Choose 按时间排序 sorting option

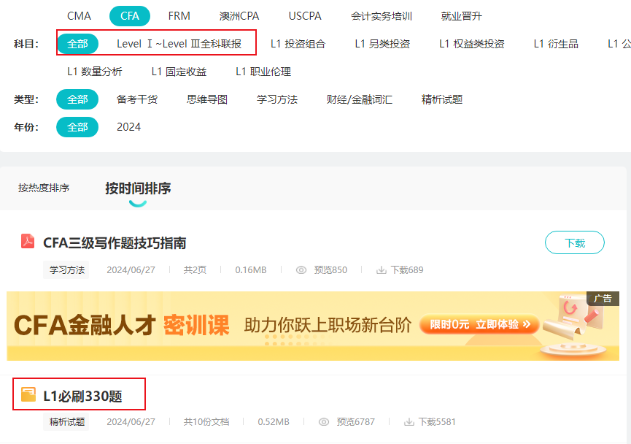click(x=138, y=188)
